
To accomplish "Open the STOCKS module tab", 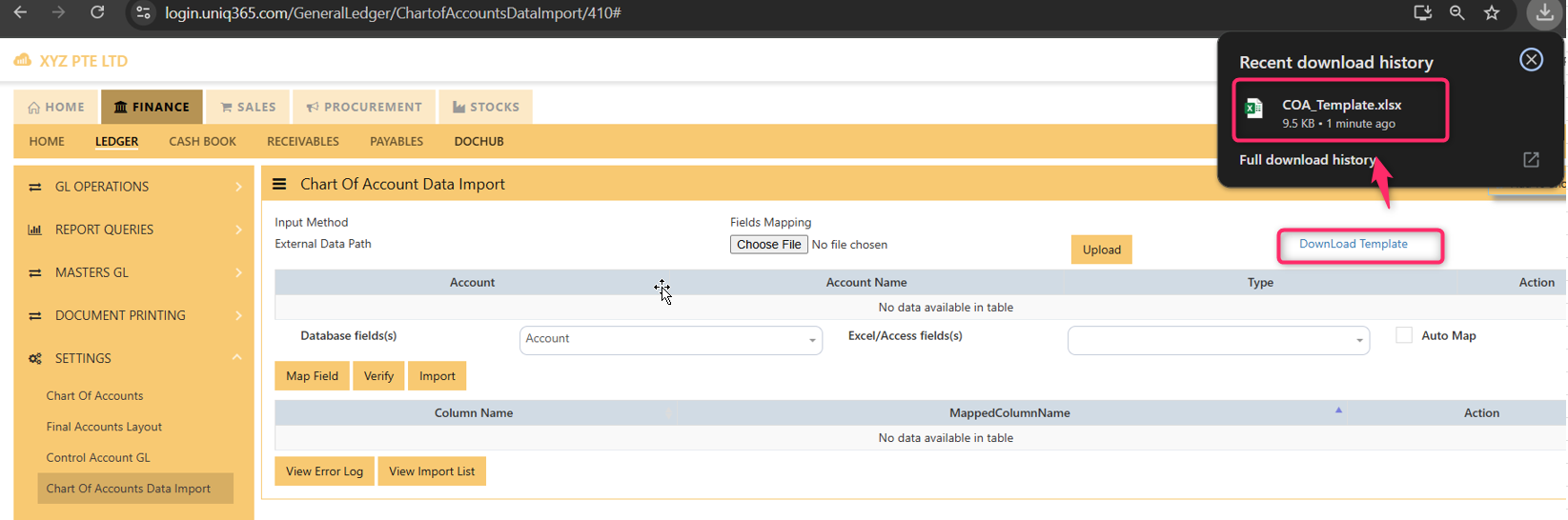I will click(486, 107).
